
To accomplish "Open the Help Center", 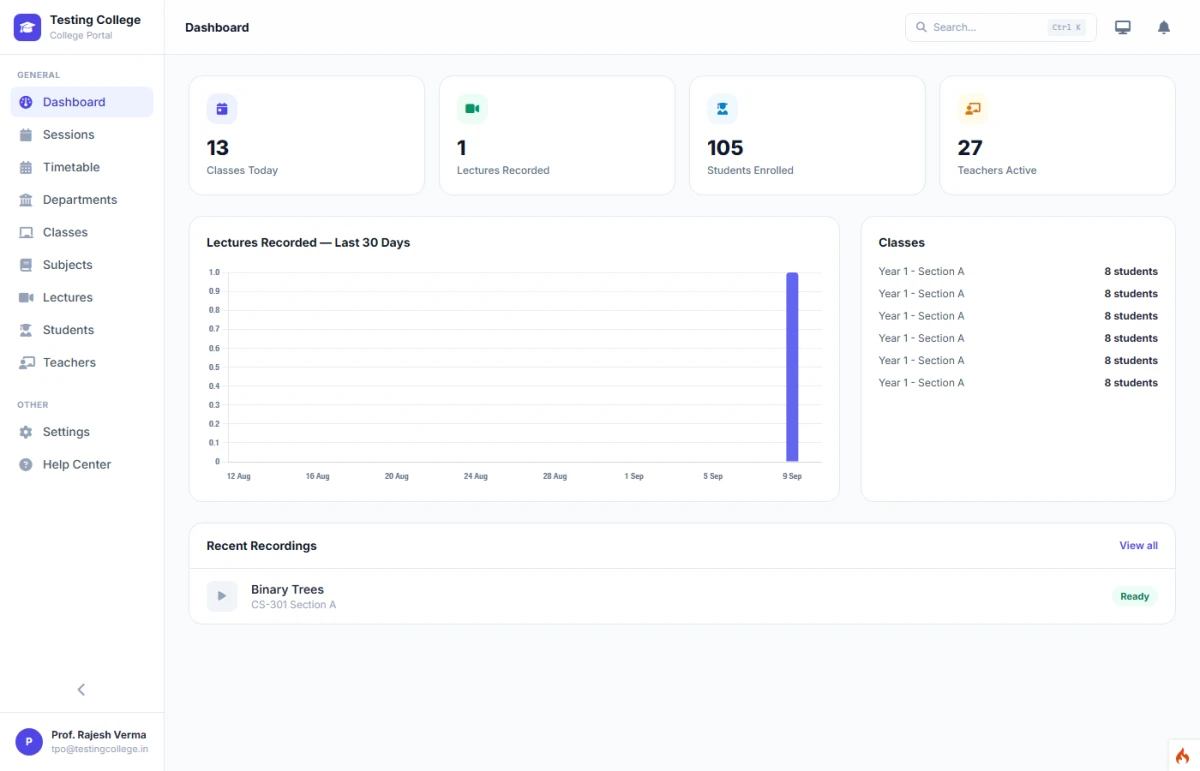I will click(82, 465).
